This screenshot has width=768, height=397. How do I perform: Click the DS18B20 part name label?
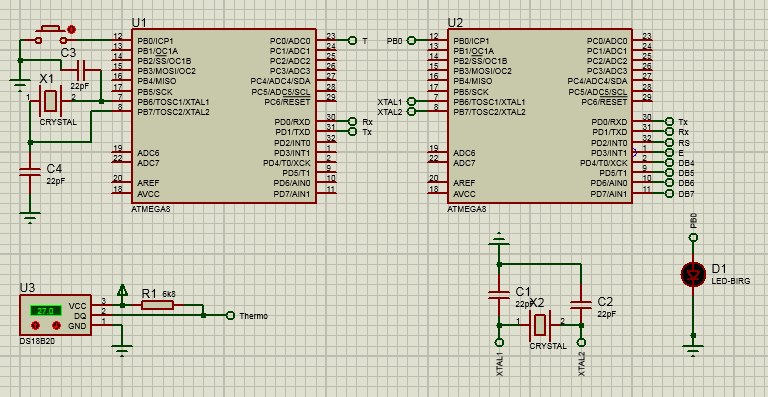click(37, 341)
